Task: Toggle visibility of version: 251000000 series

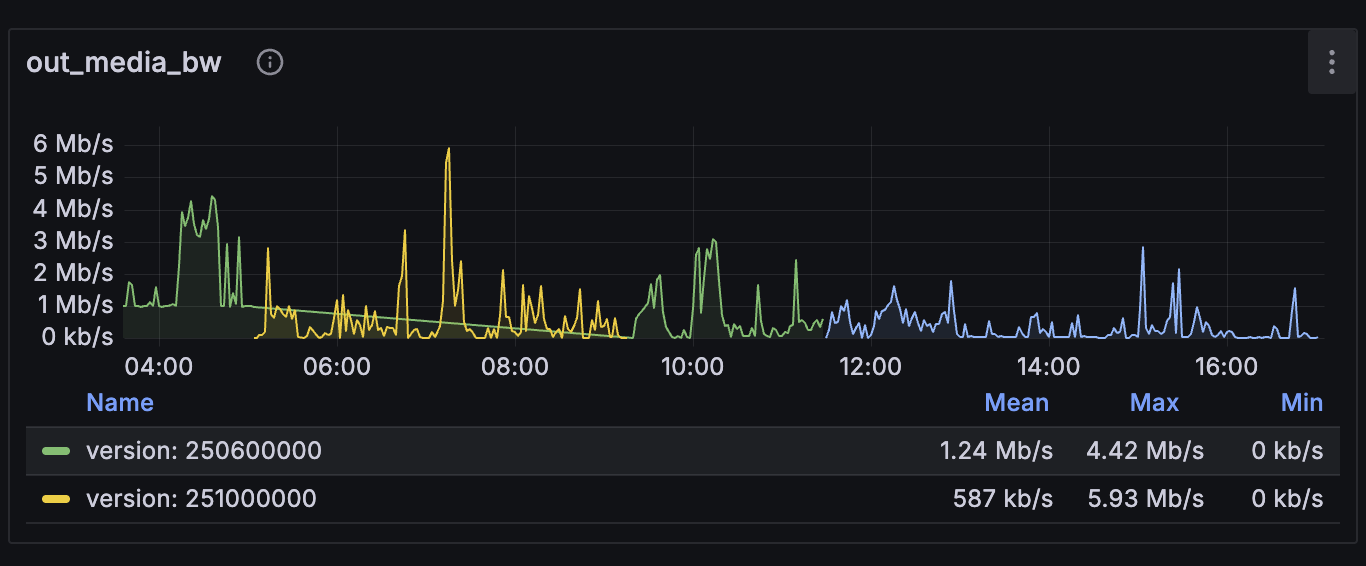Action: coord(201,498)
